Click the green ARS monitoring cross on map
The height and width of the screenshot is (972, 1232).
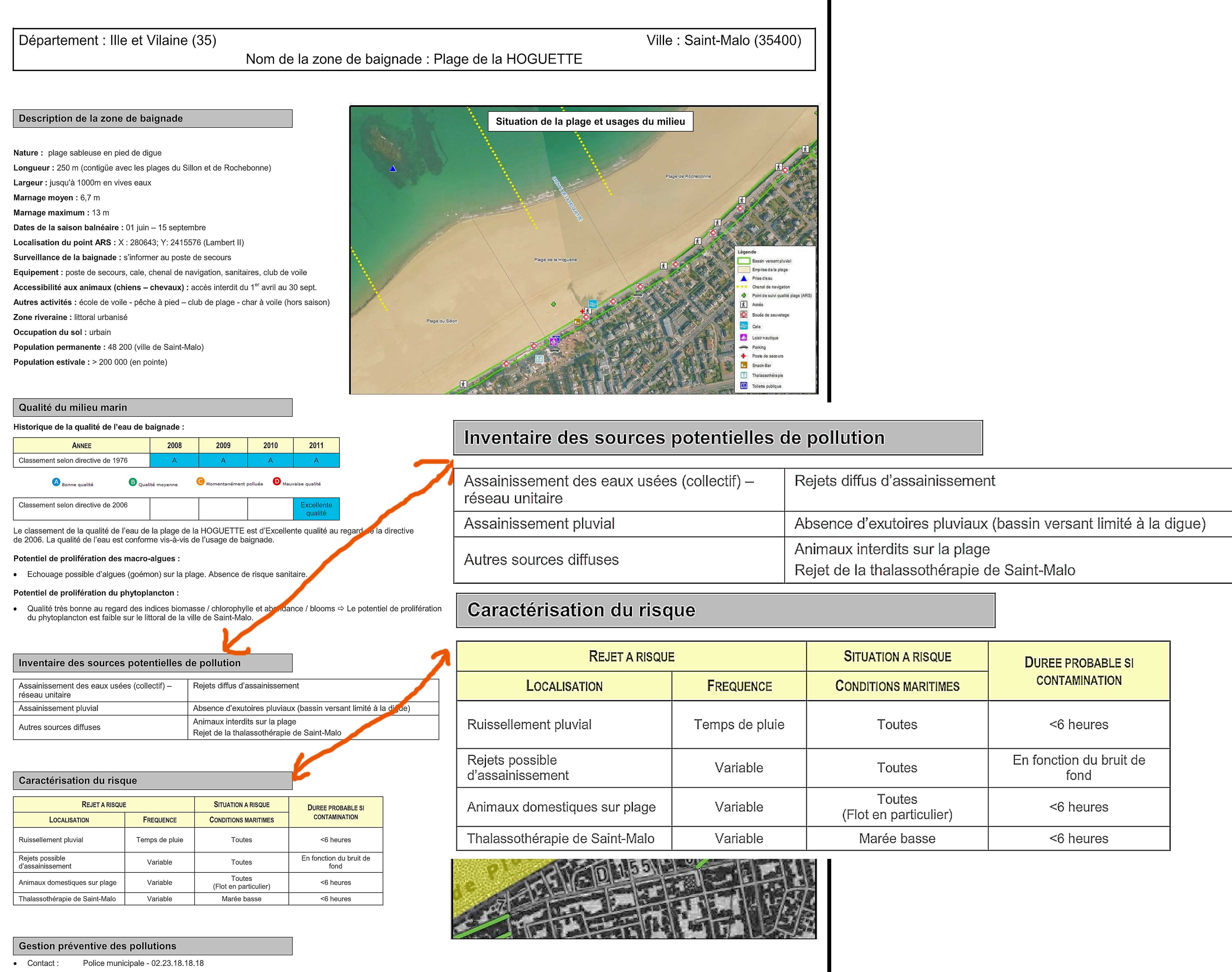553,304
